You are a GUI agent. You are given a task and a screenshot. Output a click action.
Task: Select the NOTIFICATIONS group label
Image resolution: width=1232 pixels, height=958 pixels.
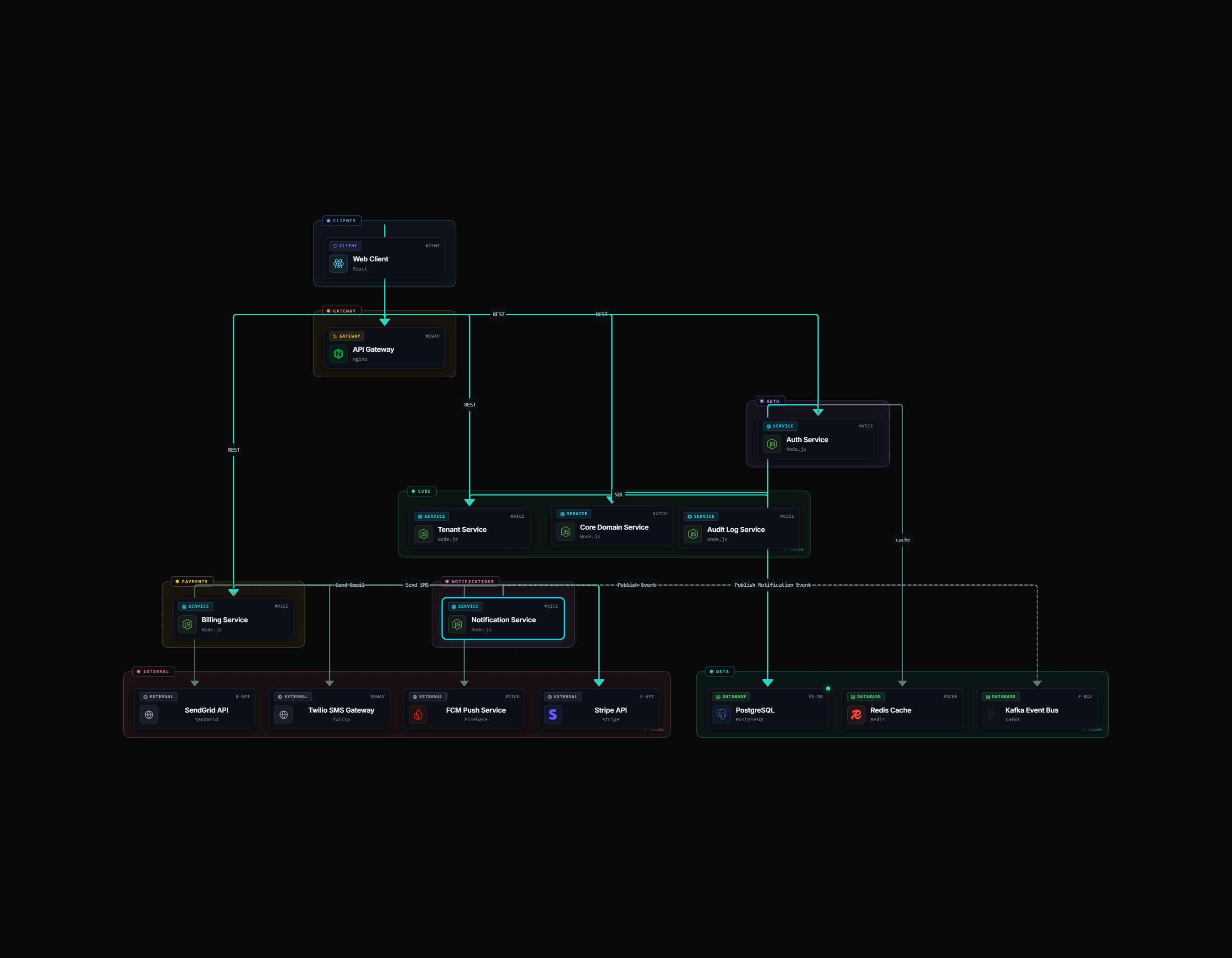[x=470, y=581]
